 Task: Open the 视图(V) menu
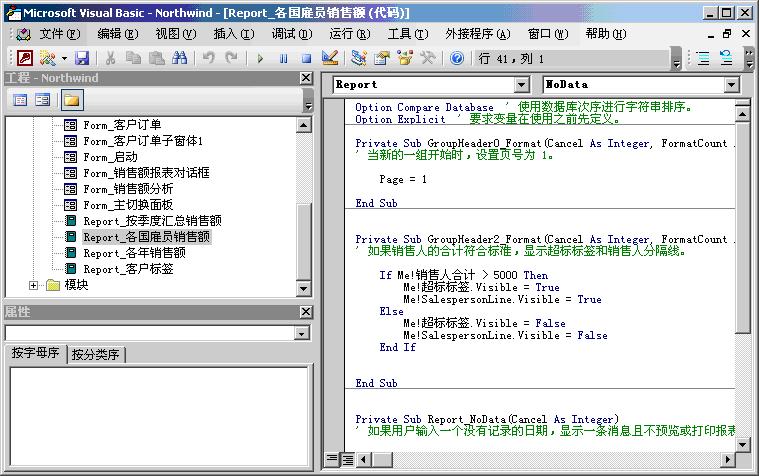176,34
